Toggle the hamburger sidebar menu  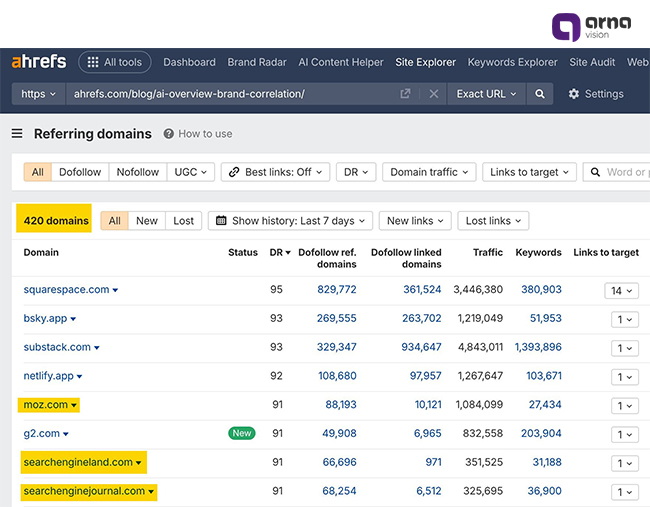[x=17, y=134]
